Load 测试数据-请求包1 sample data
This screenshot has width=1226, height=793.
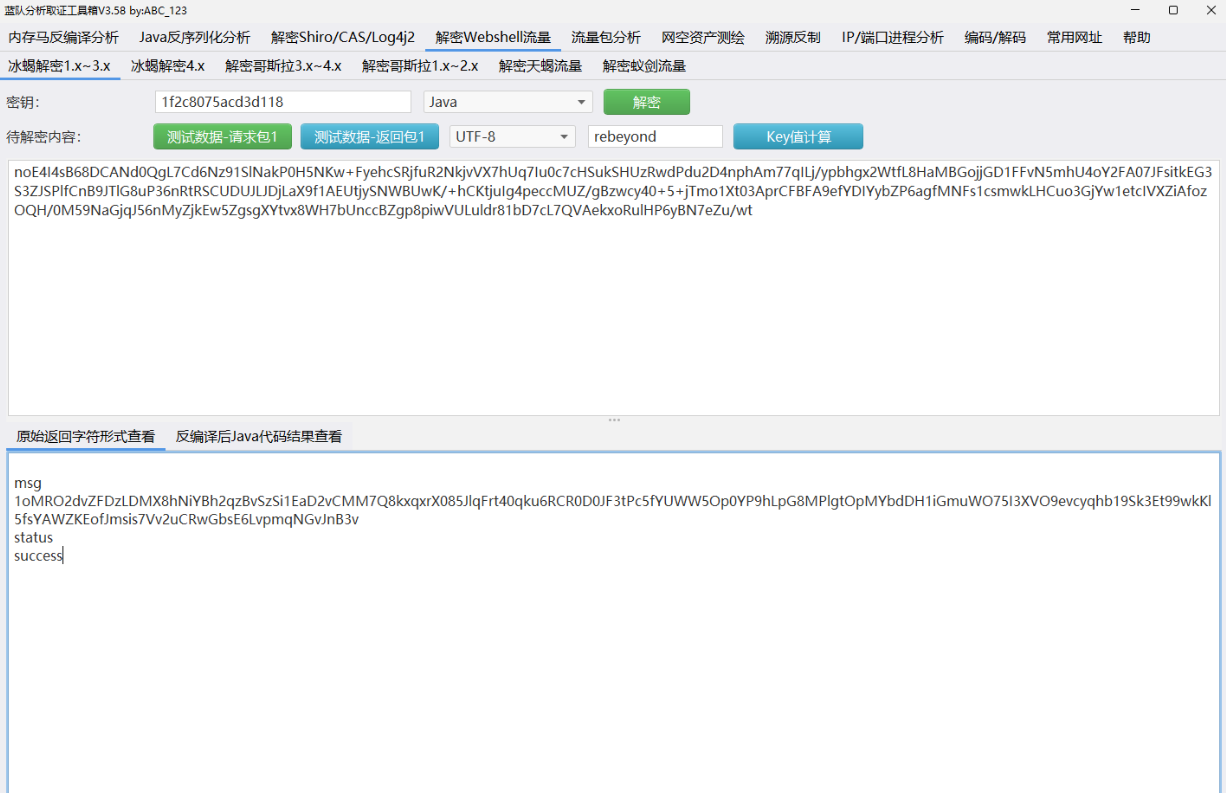[222, 136]
